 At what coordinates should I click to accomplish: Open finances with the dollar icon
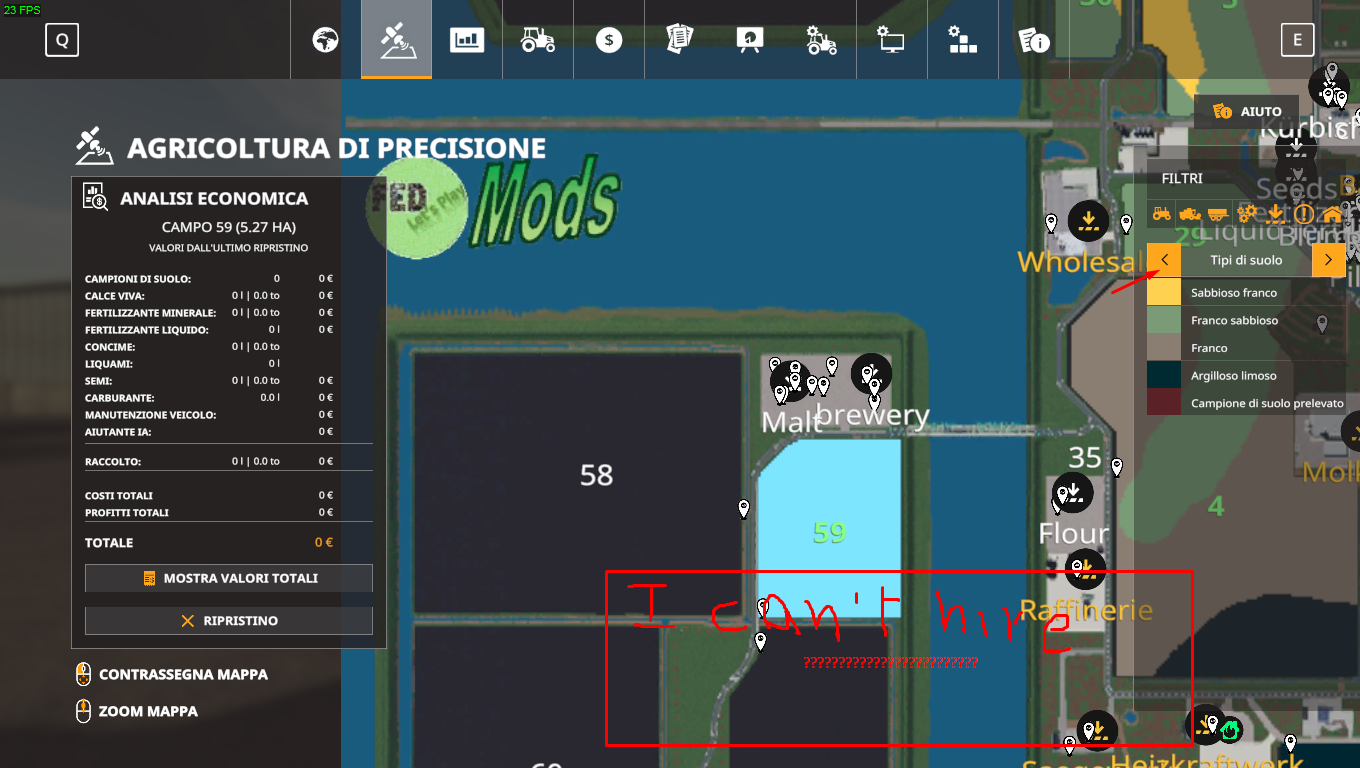tap(608, 40)
